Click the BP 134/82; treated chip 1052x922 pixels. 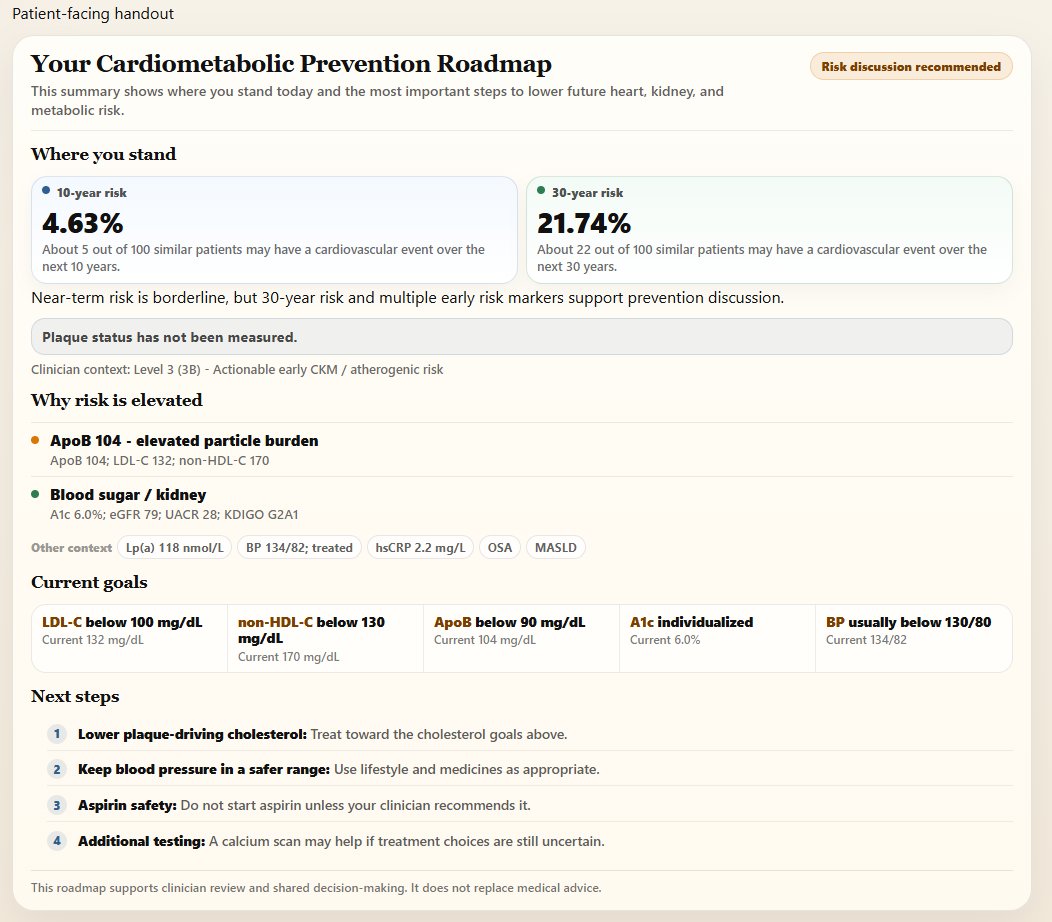point(299,548)
